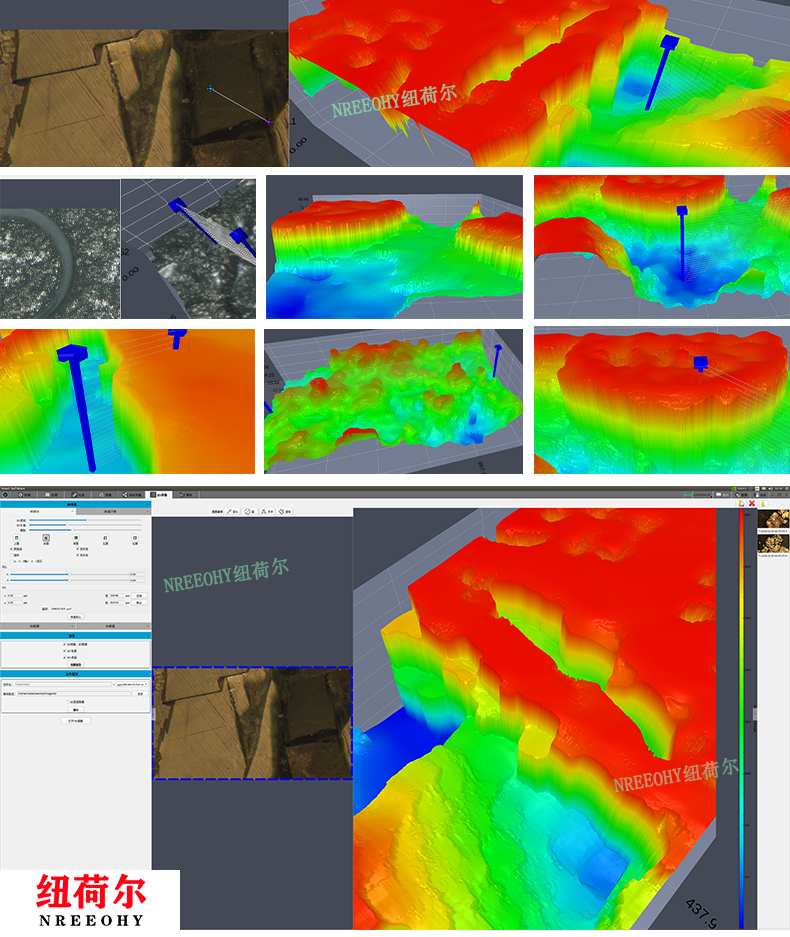Viewport: 790px width, 937px height.
Task: Open the lower left grey dropdown bar
Action: (x=38, y=626)
